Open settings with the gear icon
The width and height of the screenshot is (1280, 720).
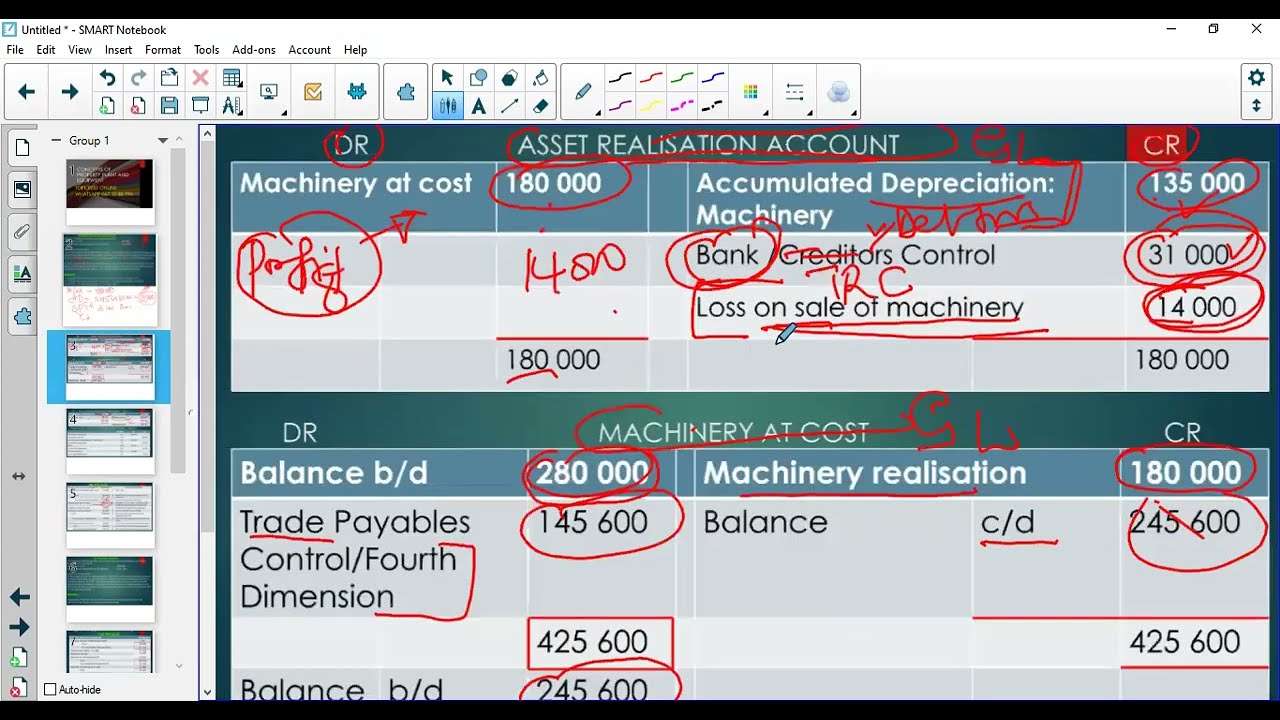(1256, 78)
